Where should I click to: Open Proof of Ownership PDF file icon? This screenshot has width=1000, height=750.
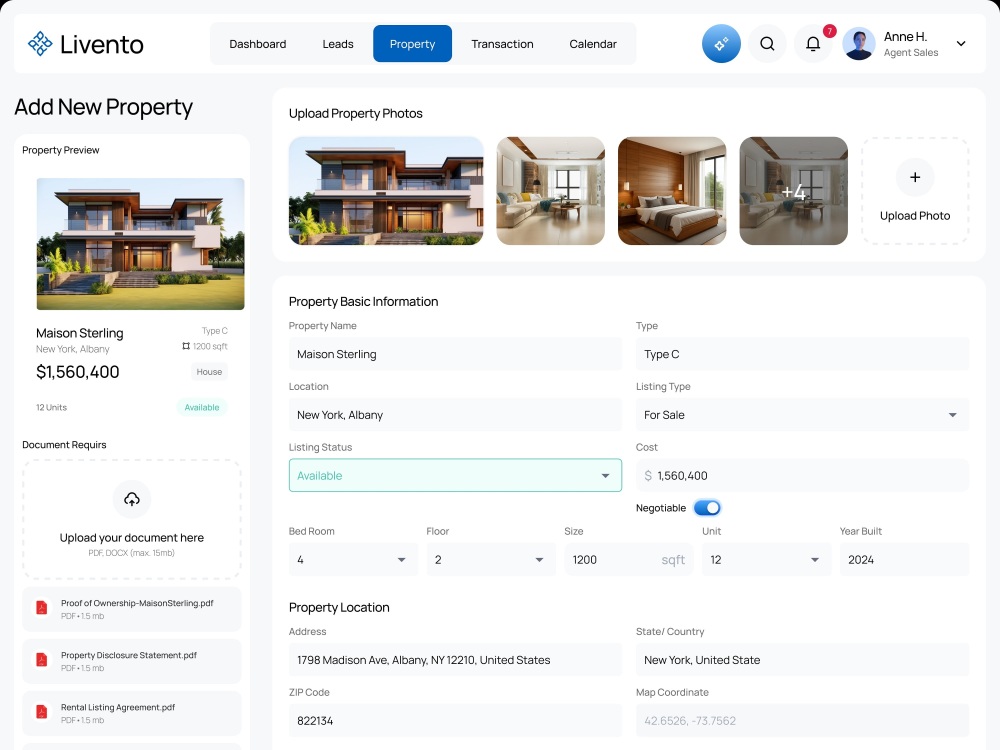pyautogui.click(x=41, y=608)
